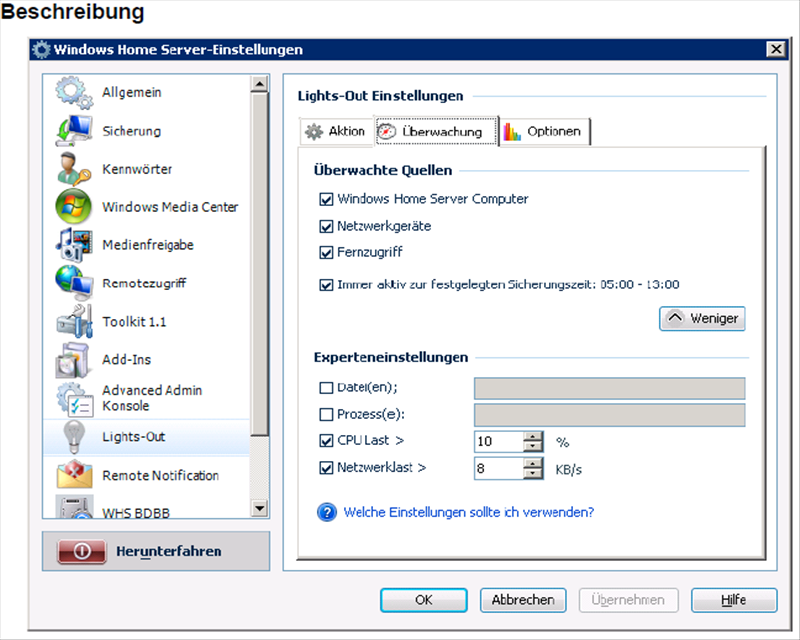Enable the Prozess(e) checkbox

coord(326,414)
